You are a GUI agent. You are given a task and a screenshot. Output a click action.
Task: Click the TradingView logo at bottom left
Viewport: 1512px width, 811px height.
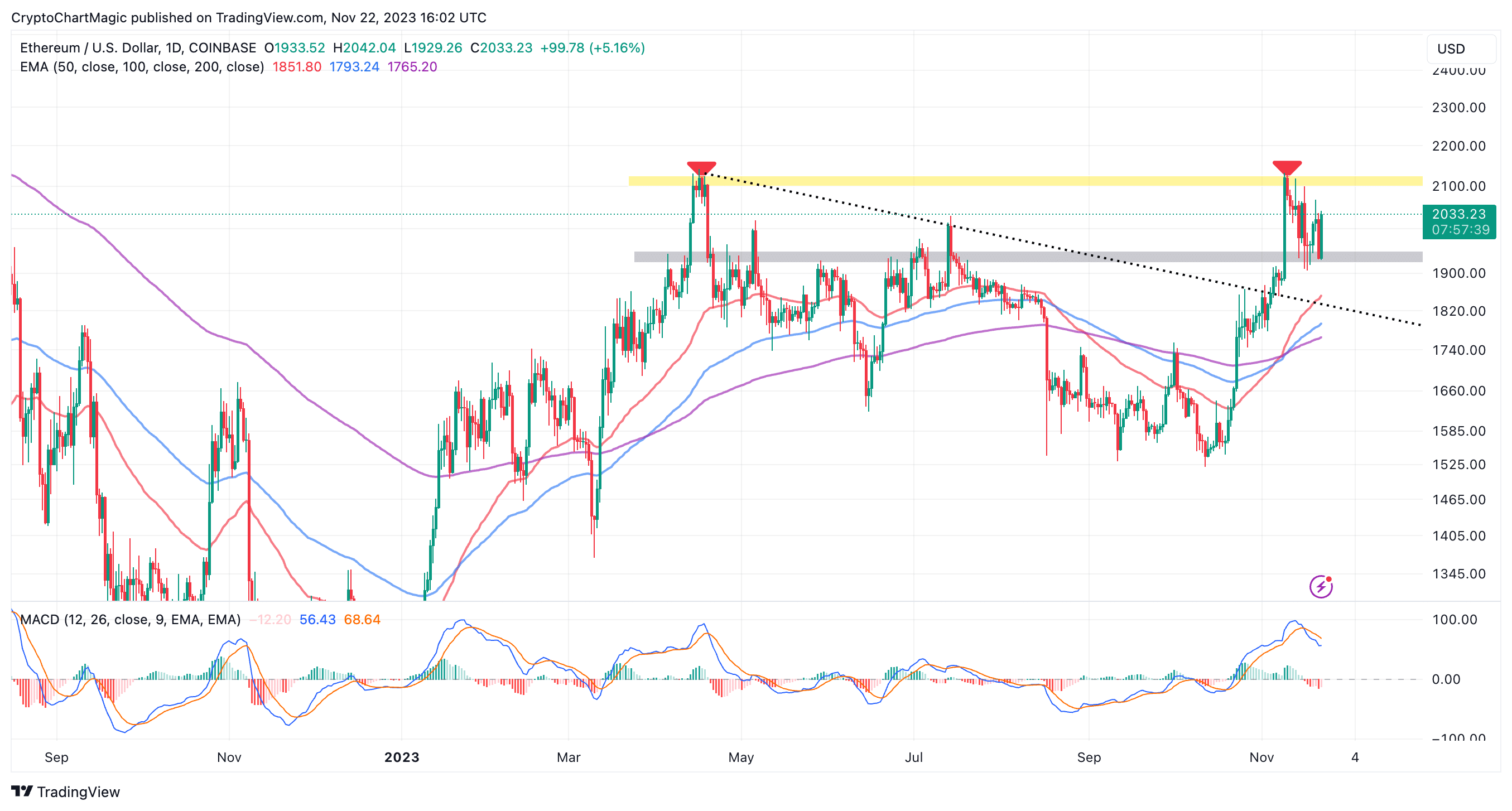pyautogui.click(x=65, y=791)
